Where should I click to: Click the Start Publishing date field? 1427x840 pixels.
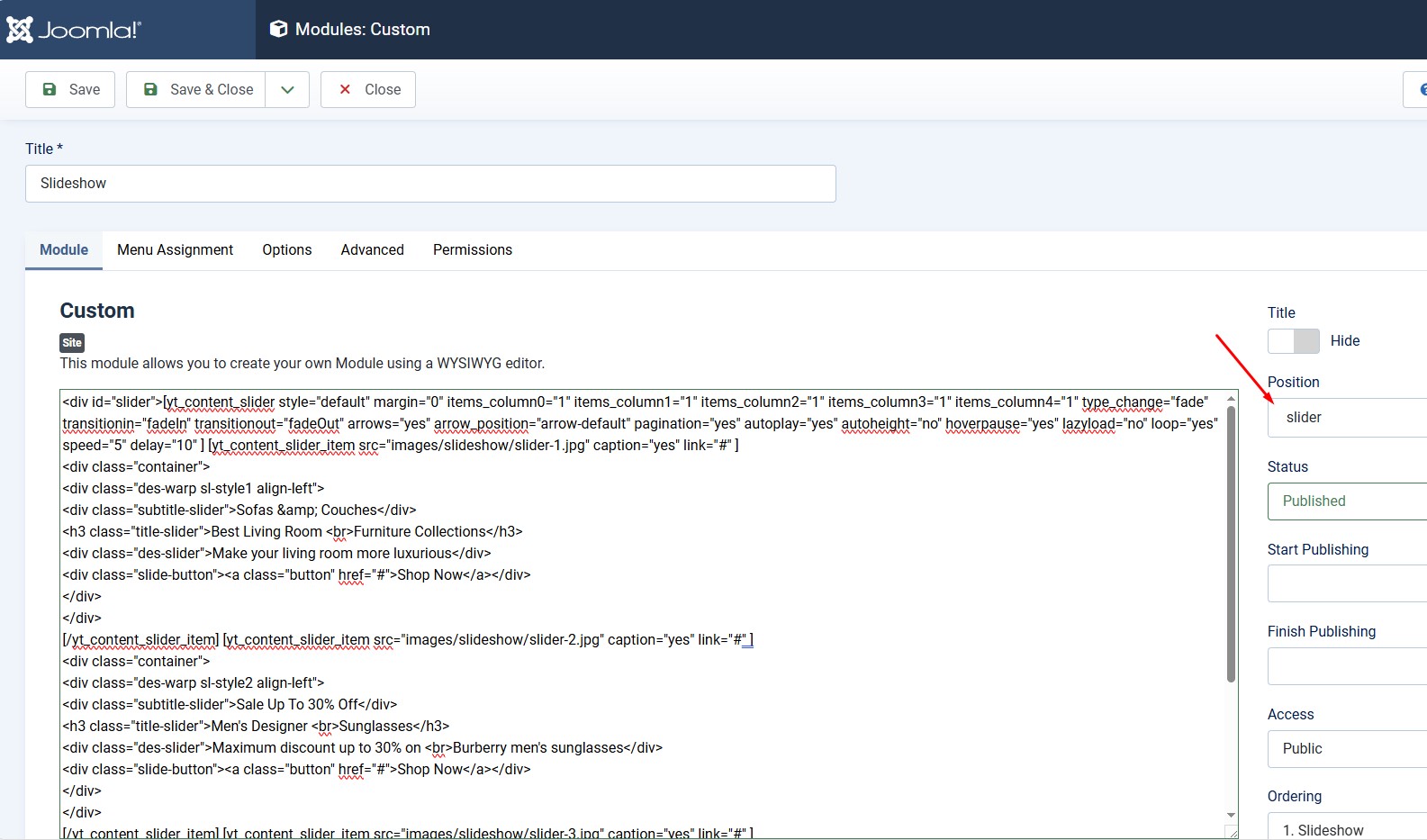(1347, 583)
